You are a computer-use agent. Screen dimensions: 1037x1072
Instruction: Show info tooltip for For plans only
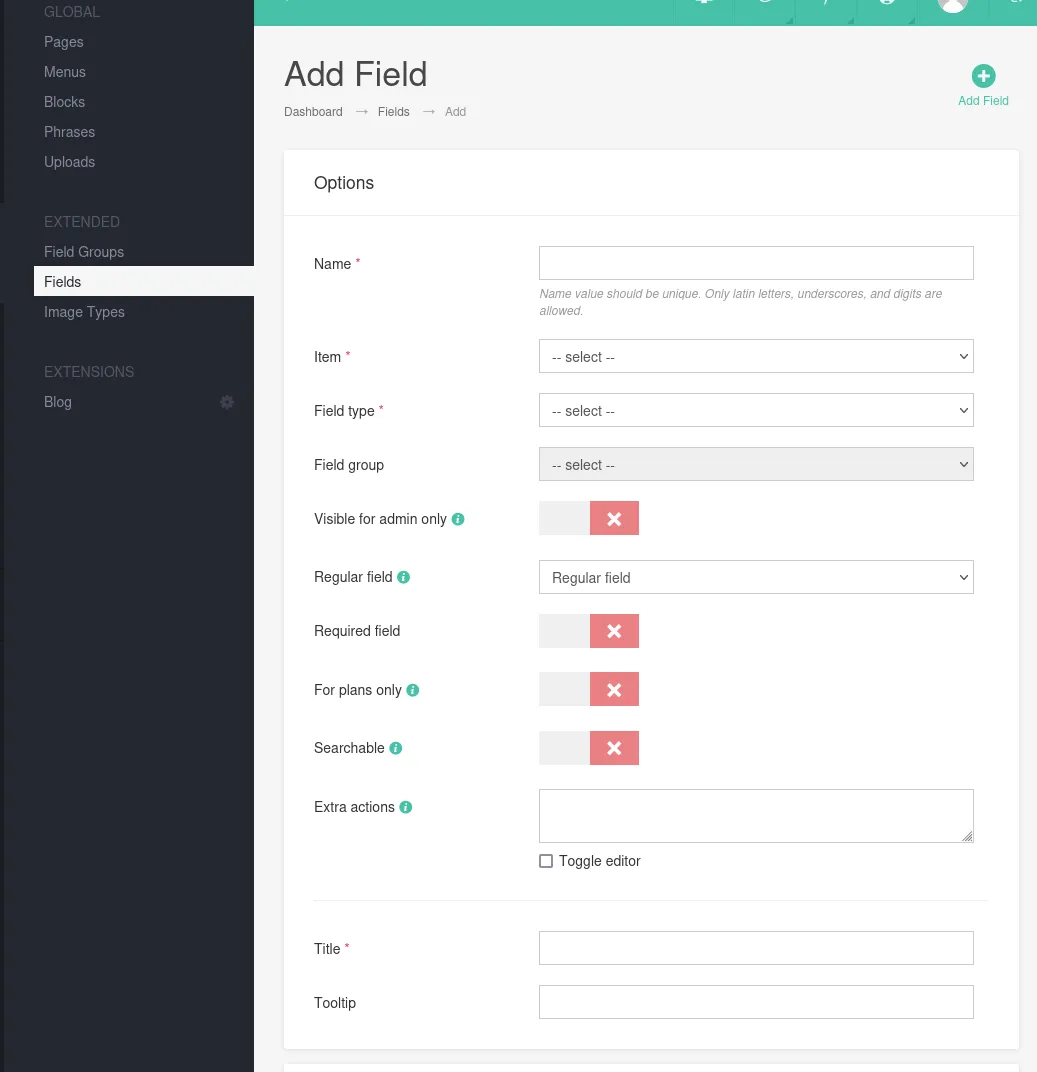[x=413, y=691]
